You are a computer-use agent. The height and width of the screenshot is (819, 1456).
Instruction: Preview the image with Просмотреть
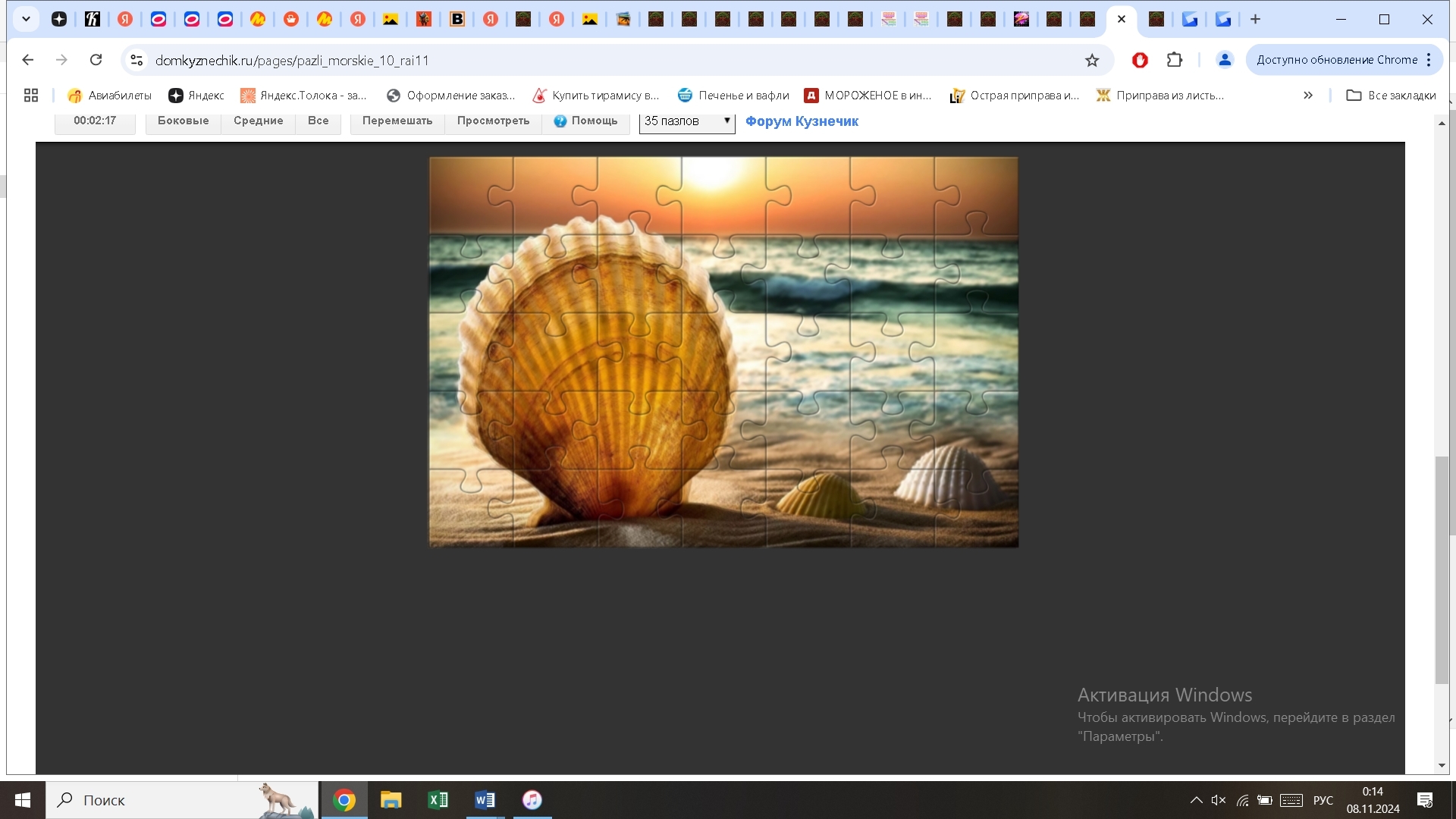(493, 121)
